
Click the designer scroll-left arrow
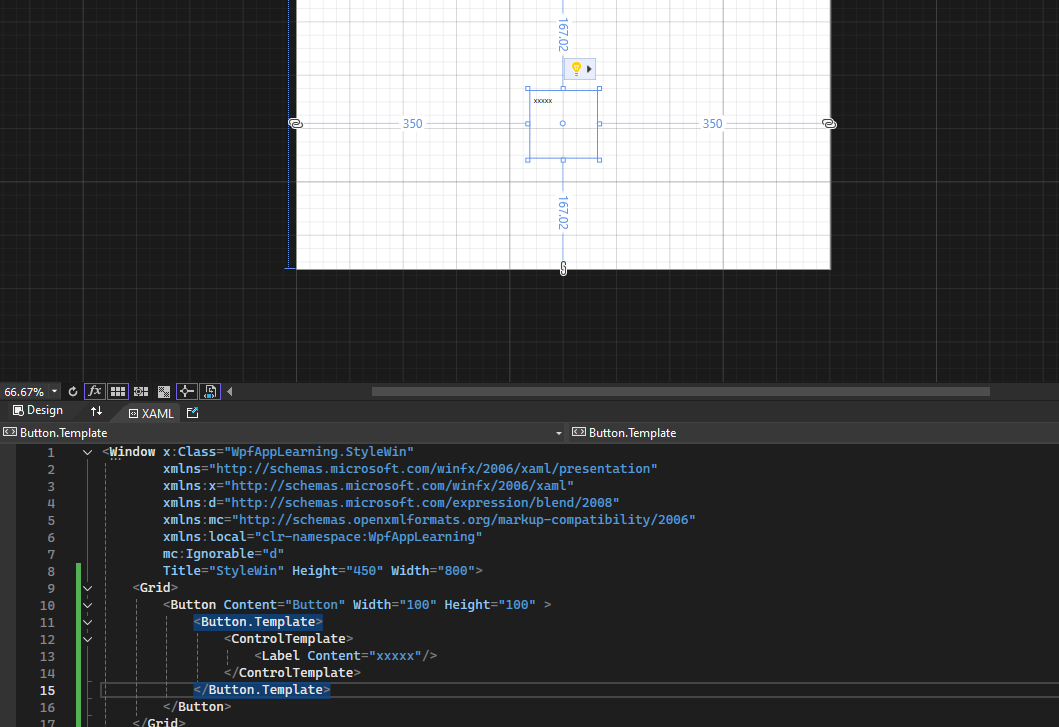tap(230, 391)
